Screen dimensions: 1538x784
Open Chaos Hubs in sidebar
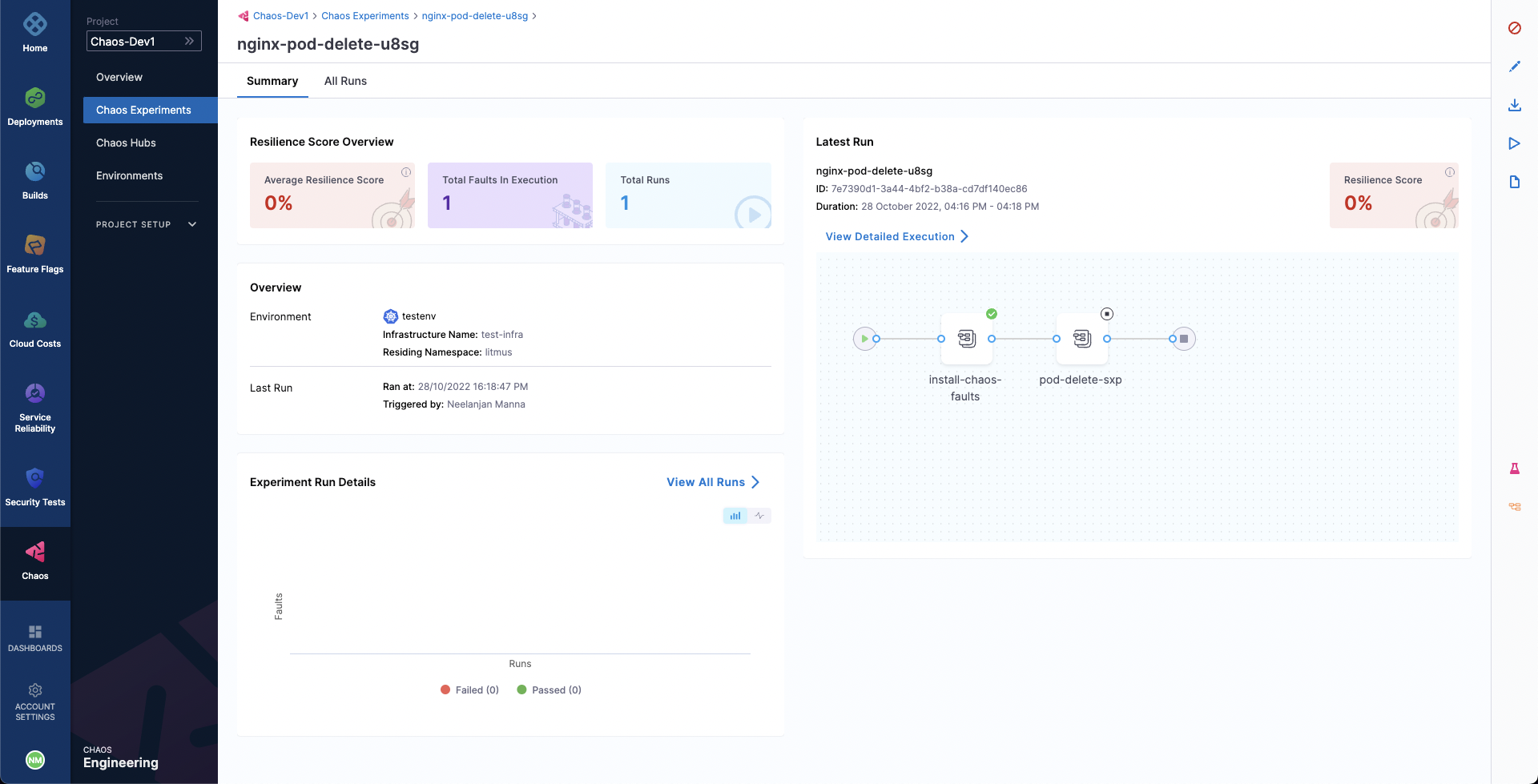coord(126,143)
